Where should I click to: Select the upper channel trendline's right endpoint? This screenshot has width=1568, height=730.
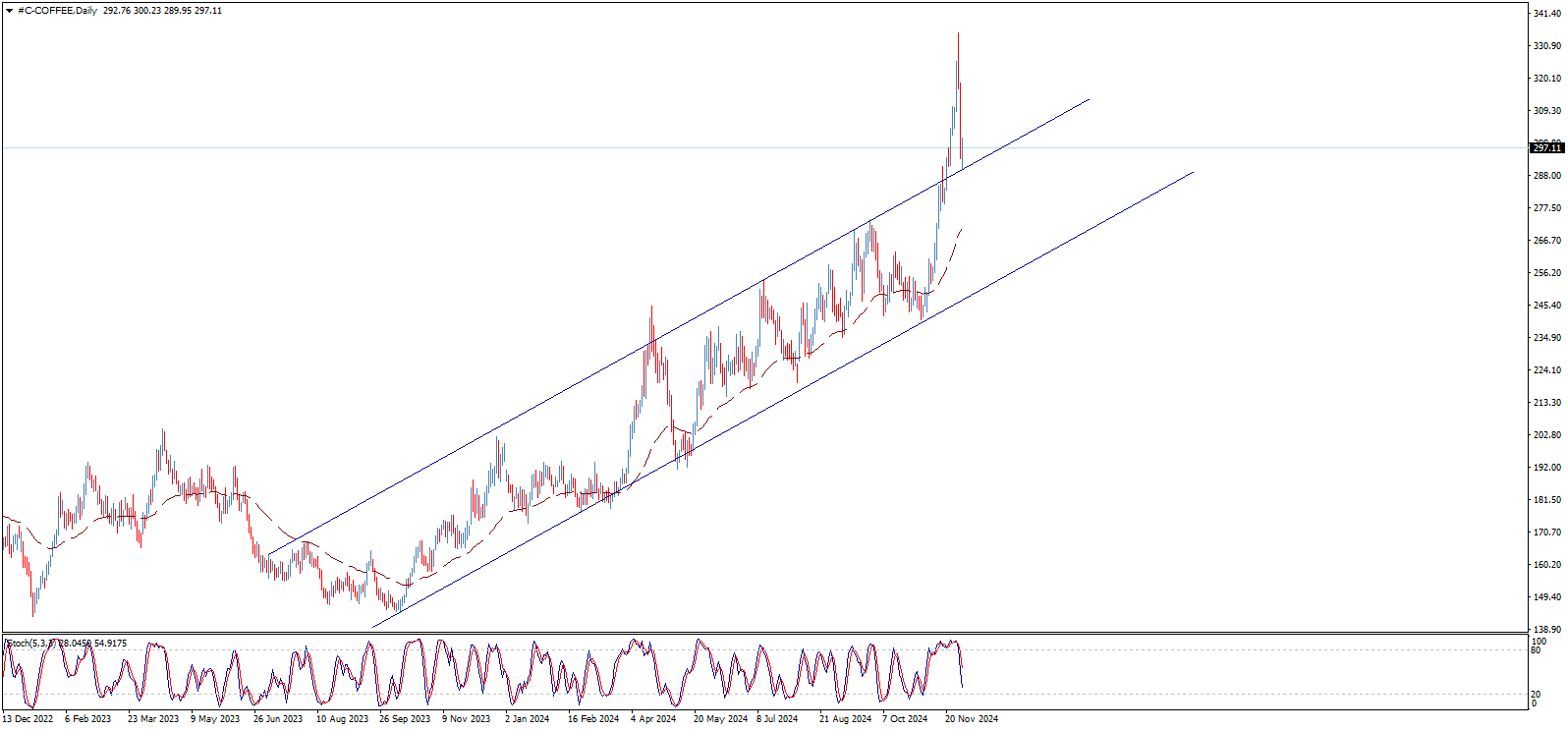1090,99
